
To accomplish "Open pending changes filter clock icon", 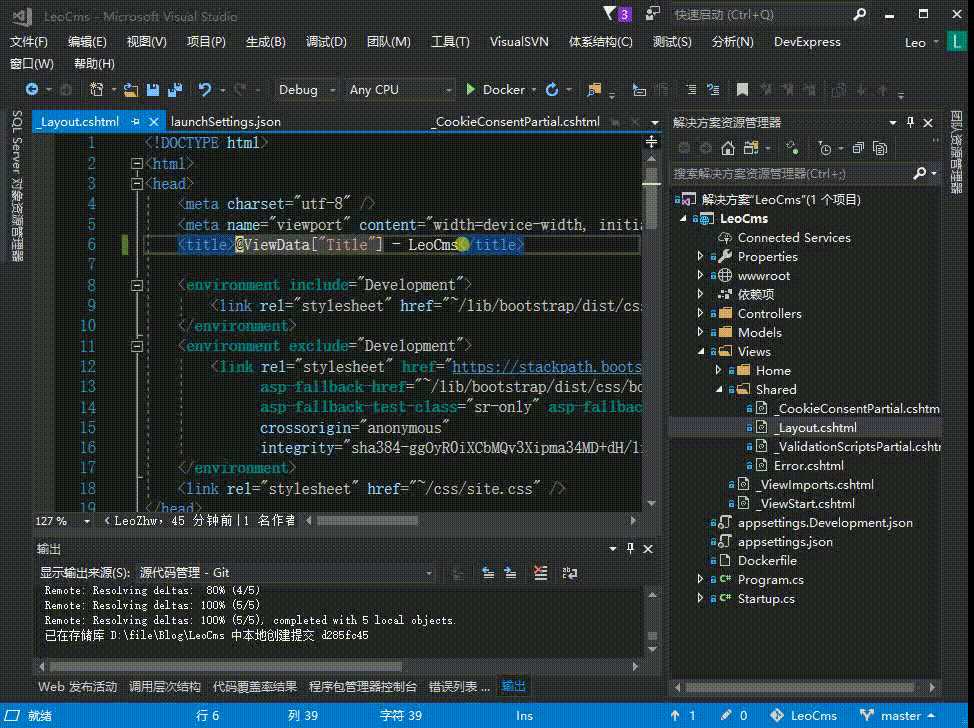I will tap(825, 148).
